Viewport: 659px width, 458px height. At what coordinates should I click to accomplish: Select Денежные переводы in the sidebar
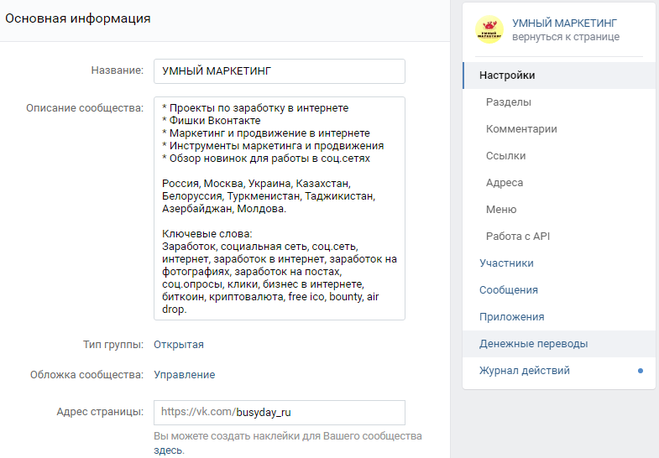533,344
